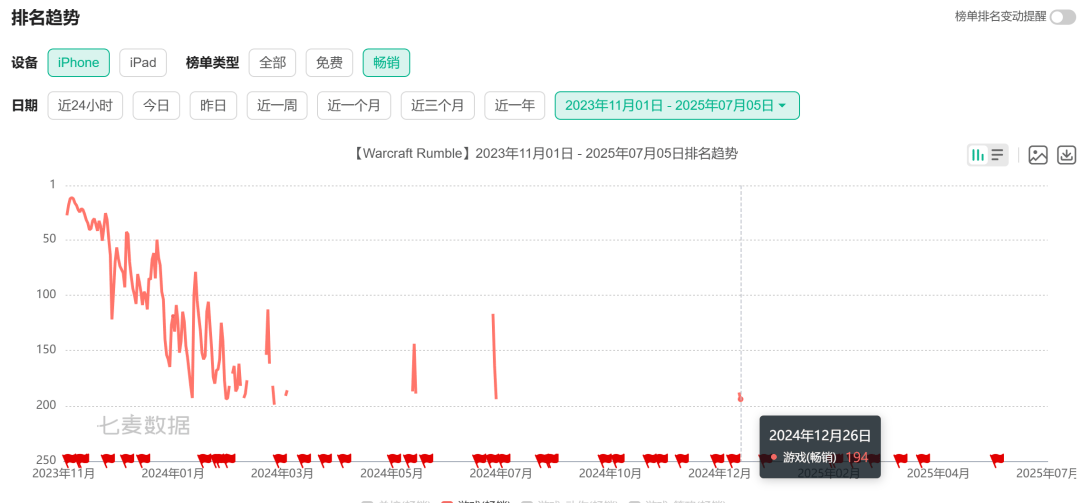
Task: Click the 2024年07月 axis label
Action: (x=500, y=473)
